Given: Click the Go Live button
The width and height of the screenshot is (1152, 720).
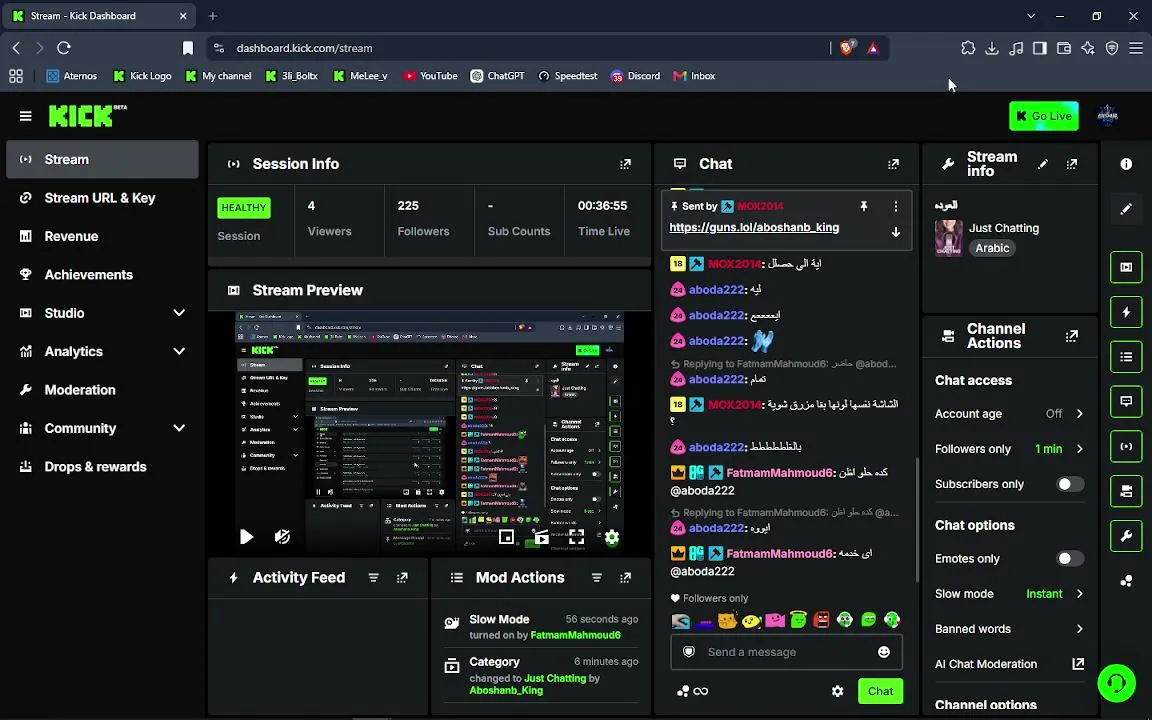Looking at the screenshot, I should (x=1044, y=116).
